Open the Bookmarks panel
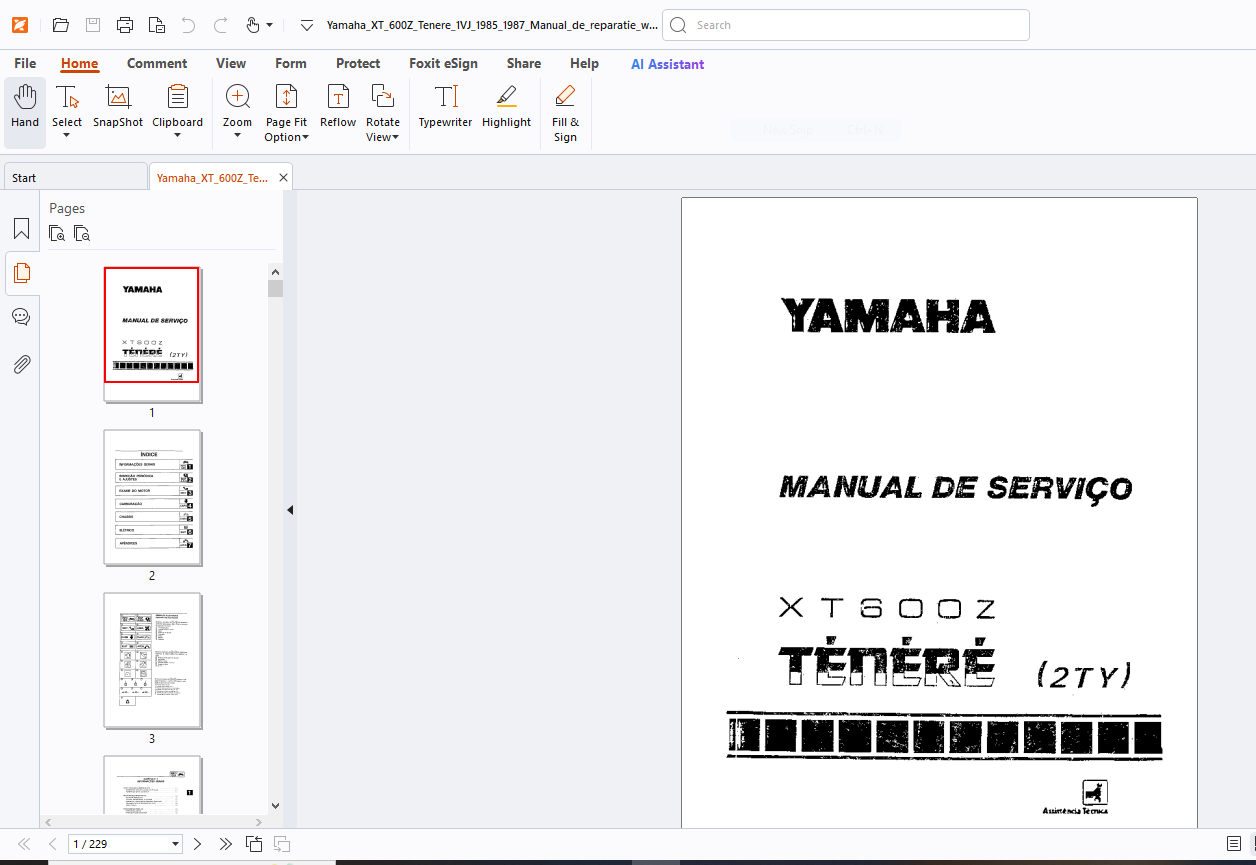The height and width of the screenshot is (865, 1256). [21, 229]
